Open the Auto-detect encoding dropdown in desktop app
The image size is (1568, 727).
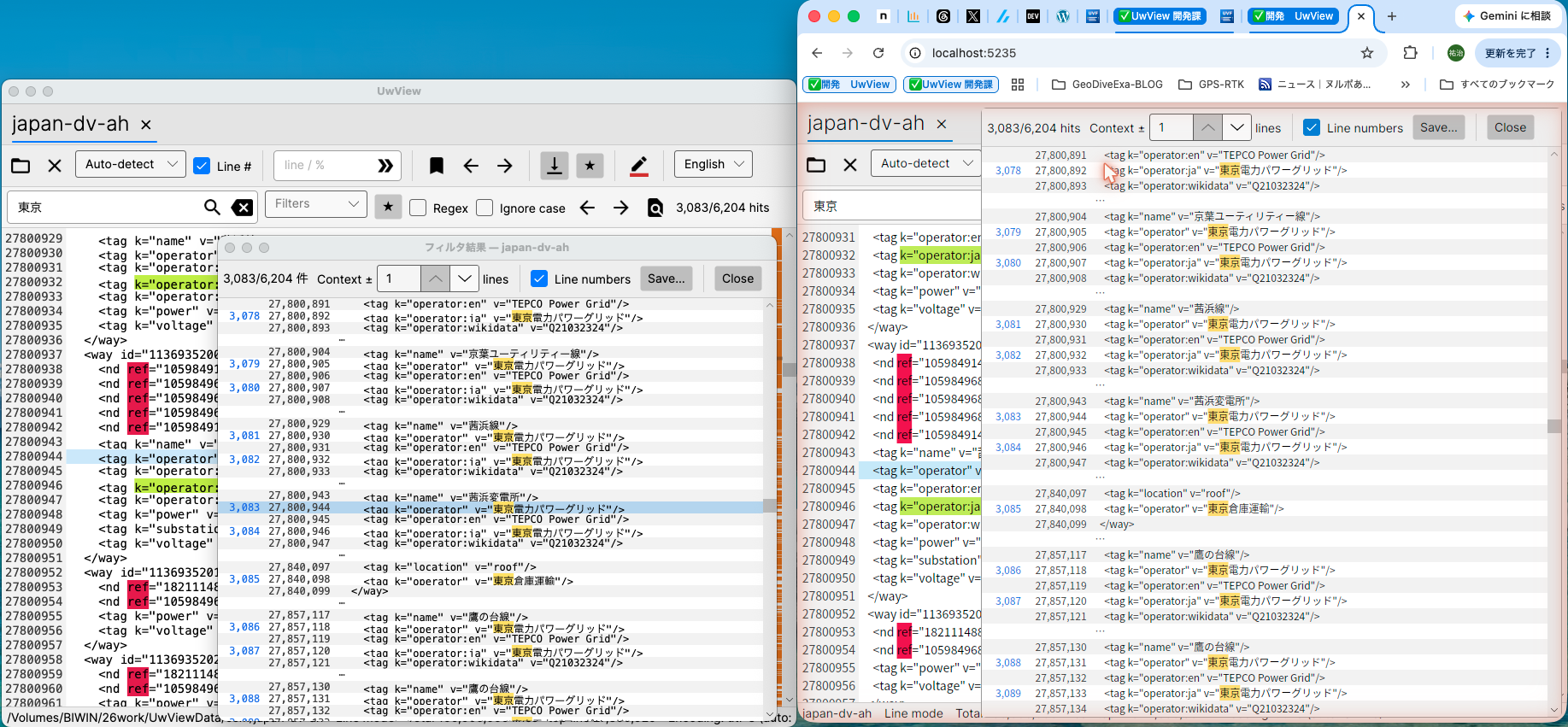pyautogui.click(x=131, y=164)
